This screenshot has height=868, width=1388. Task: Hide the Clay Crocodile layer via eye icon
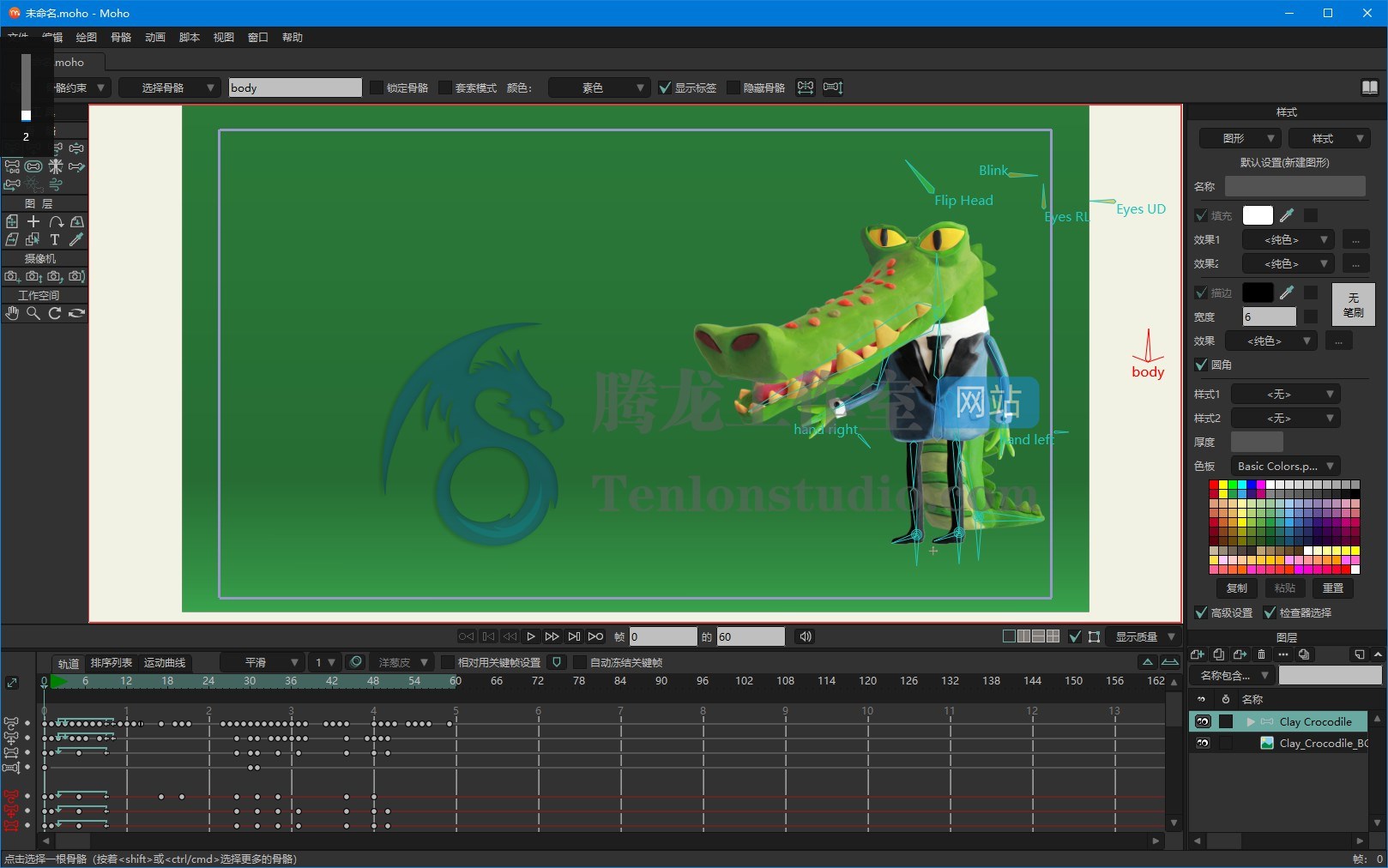(x=1203, y=721)
